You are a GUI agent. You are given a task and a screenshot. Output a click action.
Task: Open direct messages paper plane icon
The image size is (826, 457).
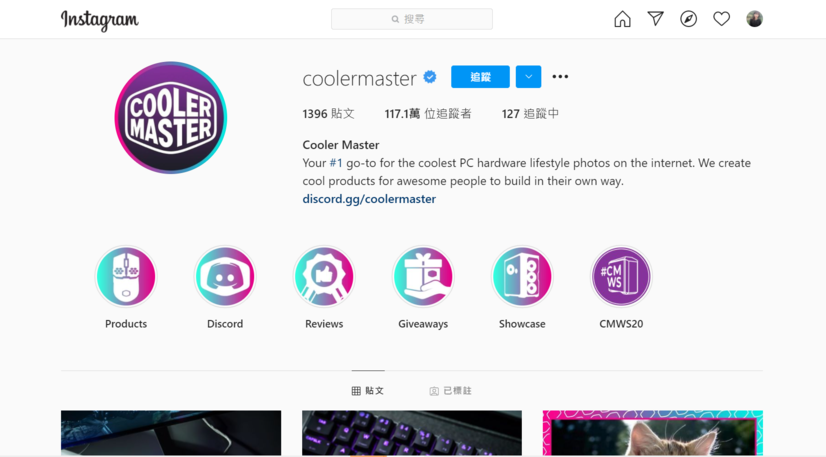[655, 19]
